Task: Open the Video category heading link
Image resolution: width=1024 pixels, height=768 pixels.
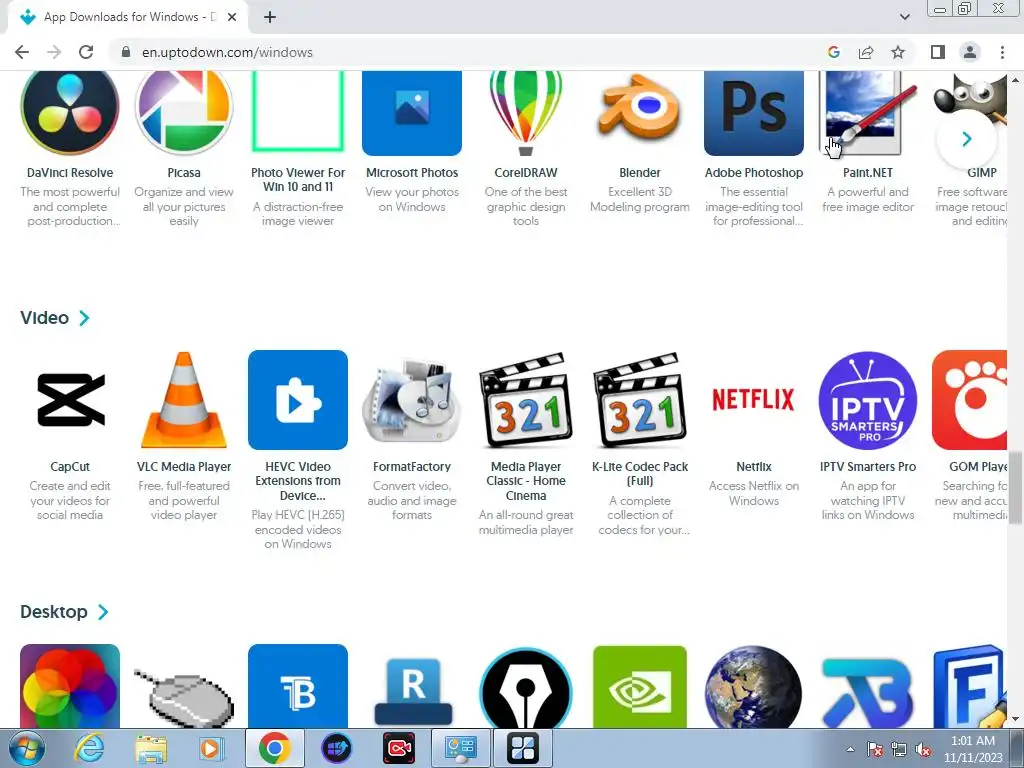Action: [x=44, y=318]
